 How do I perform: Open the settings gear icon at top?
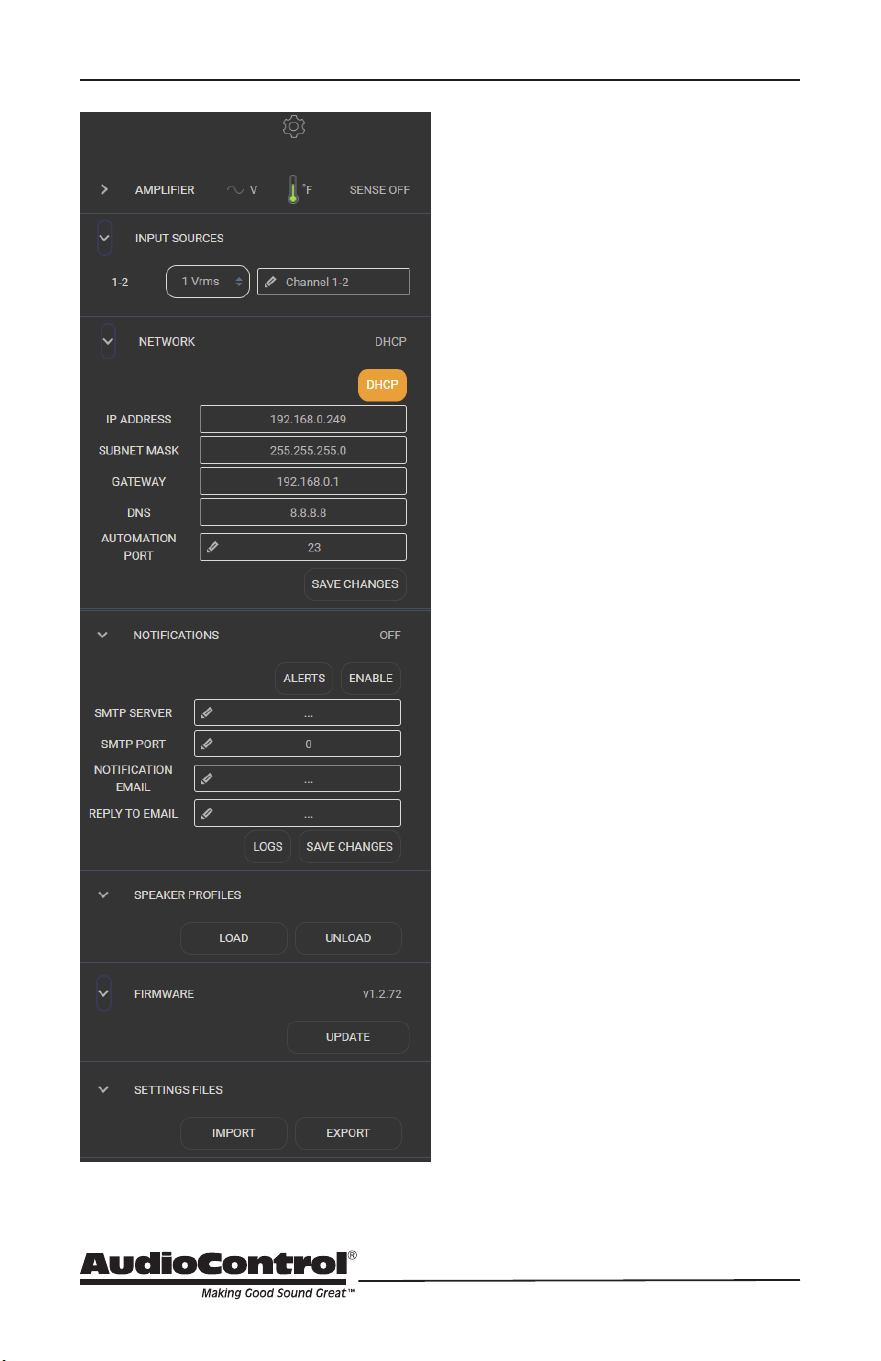(294, 127)
